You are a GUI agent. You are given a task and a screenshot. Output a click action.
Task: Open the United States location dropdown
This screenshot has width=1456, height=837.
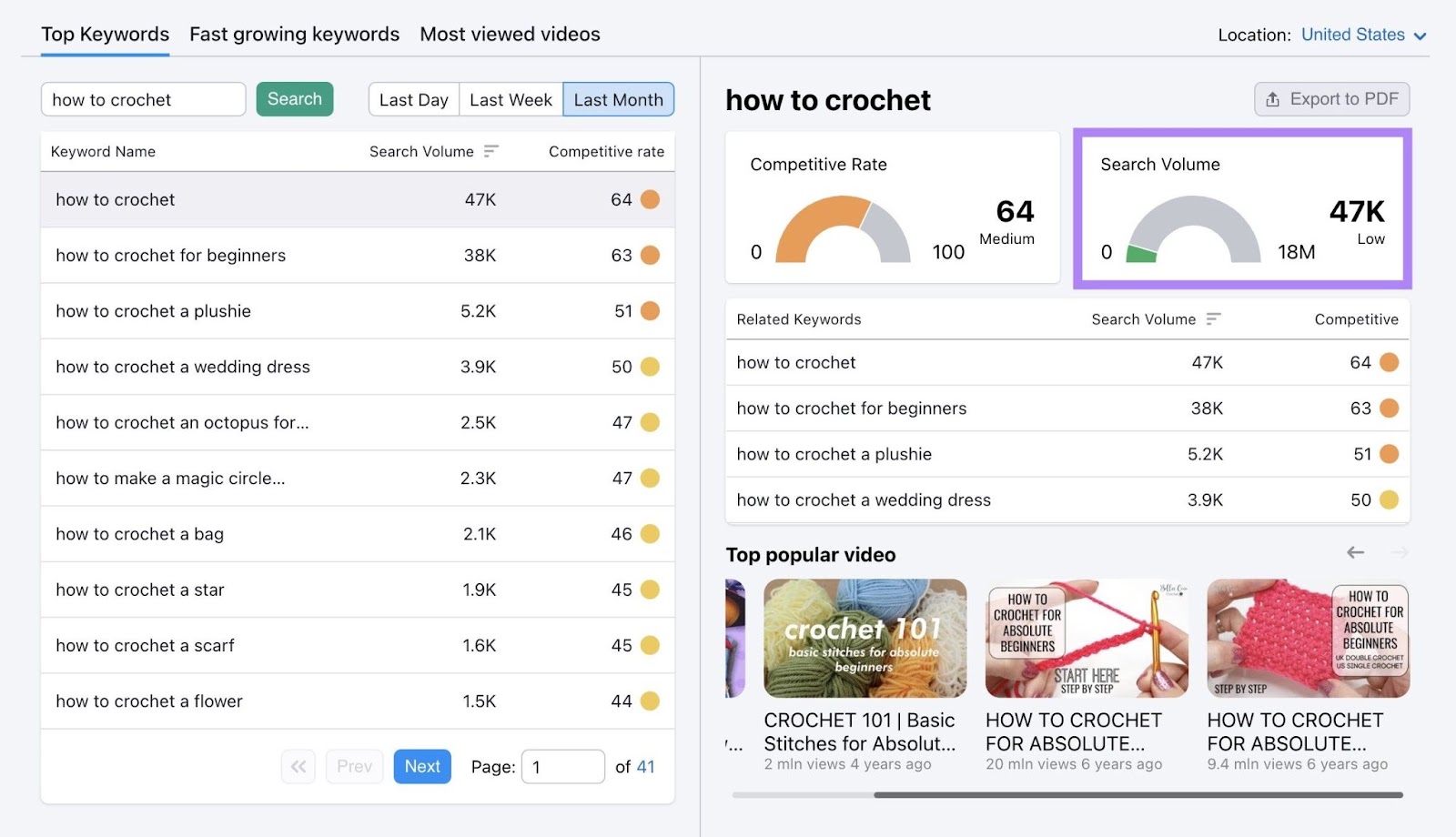tap(1363, 35)
